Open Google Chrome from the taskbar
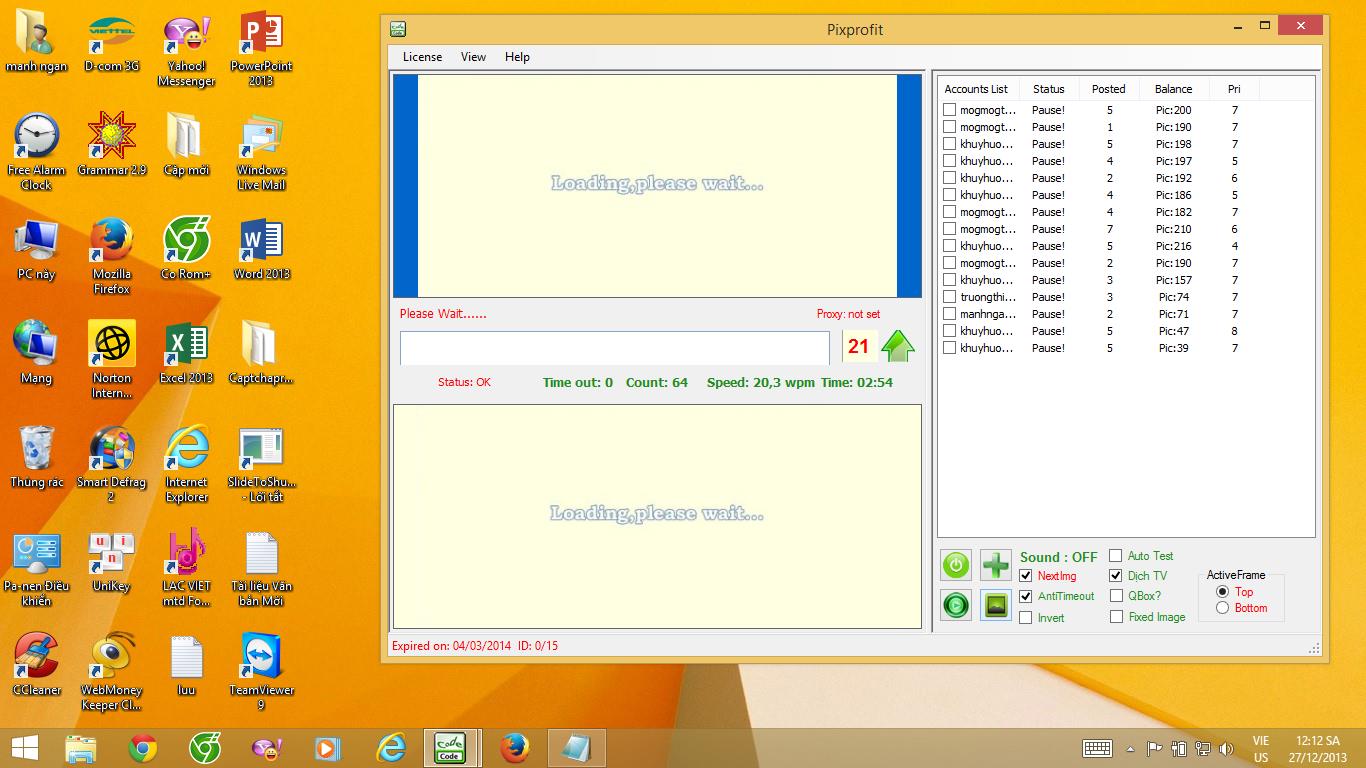This screenshot has height=768, width=1366. click(x=143, y=748)
